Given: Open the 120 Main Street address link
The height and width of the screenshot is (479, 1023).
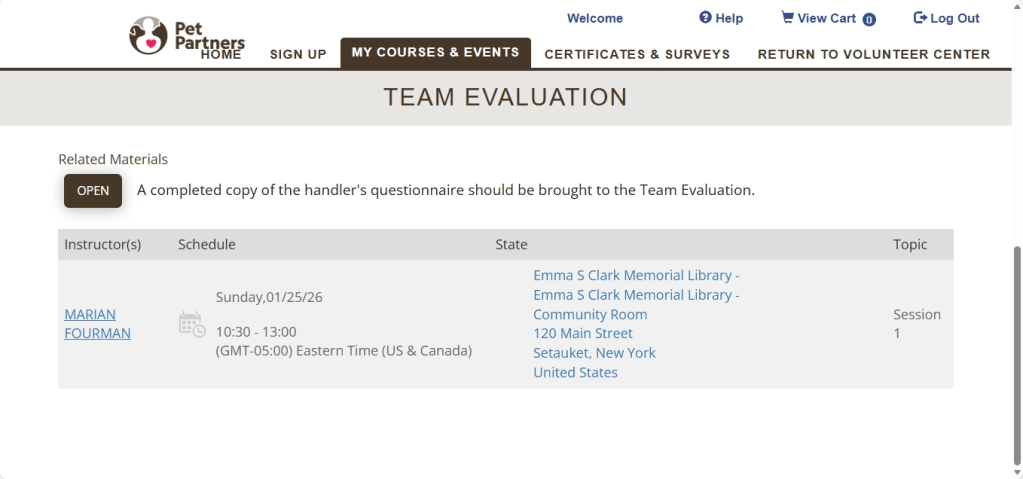Looking at the screenshot, I should click(x=583, y=333).
